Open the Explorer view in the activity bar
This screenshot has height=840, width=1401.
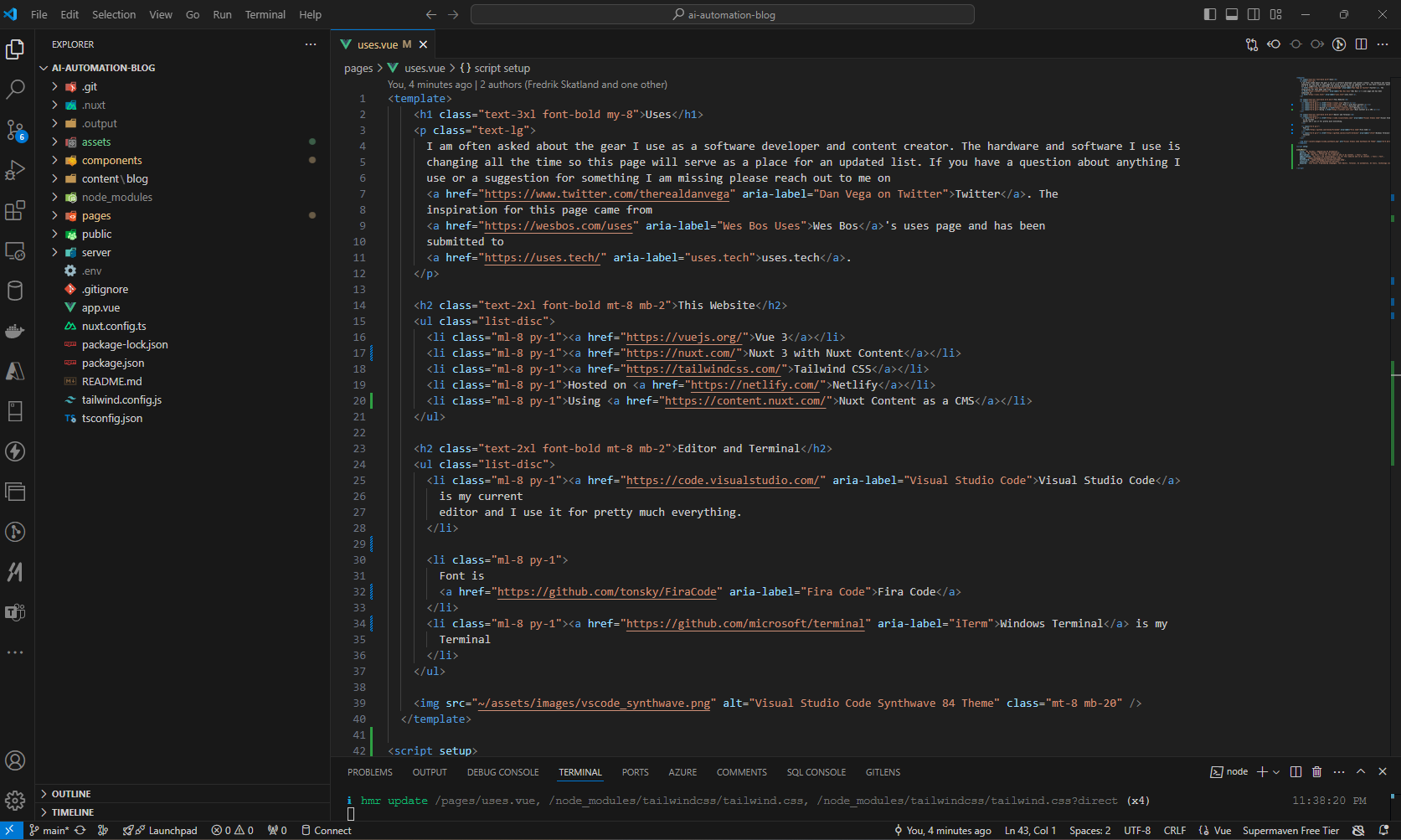coord(15,50)
